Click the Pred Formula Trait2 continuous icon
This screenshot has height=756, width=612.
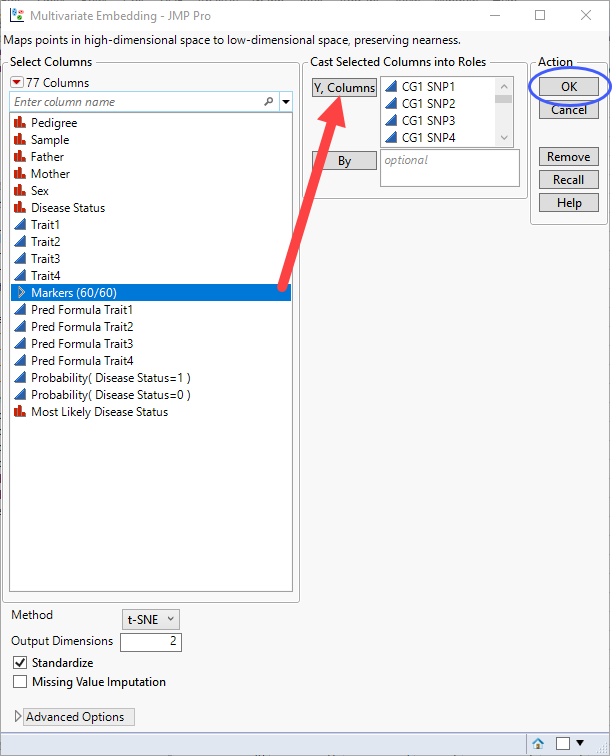tap(20, 327)
